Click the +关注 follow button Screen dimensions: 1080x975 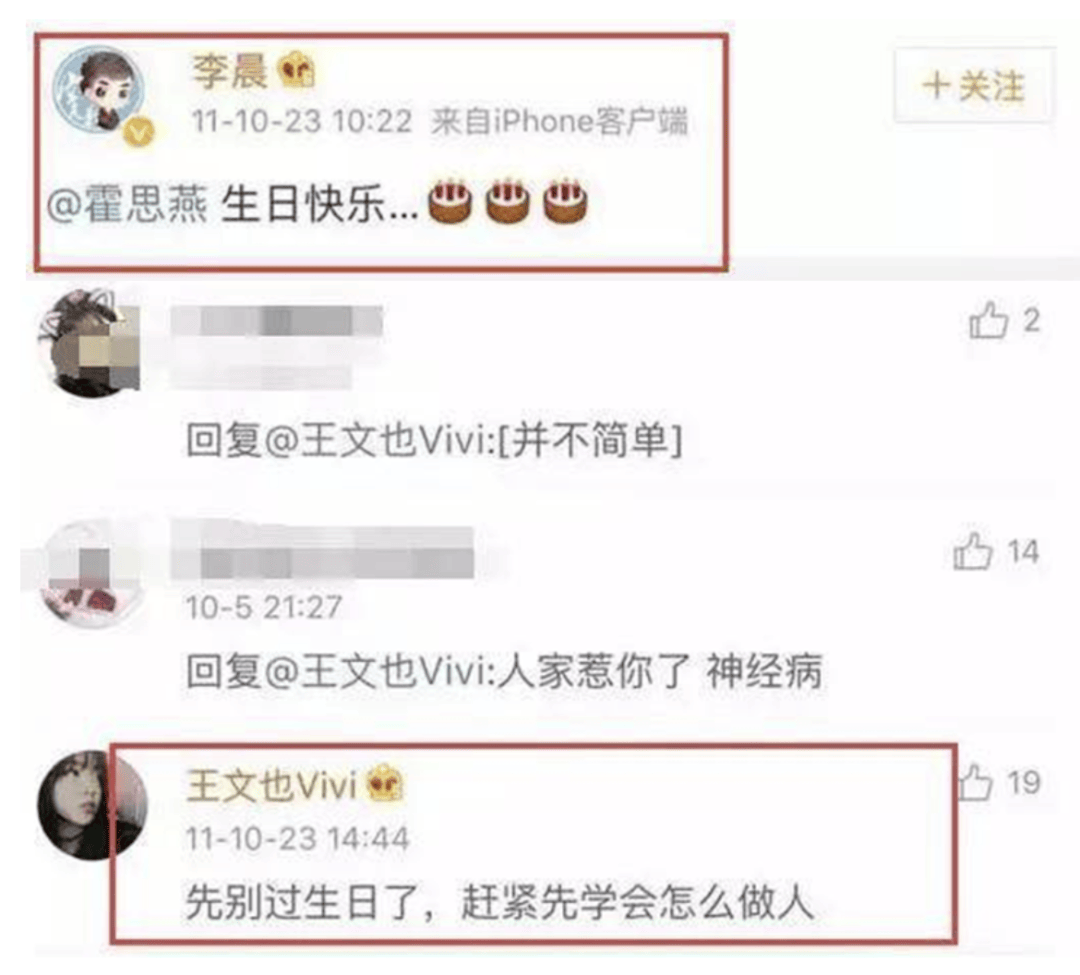pyautogui.click(x=974, y=85)
